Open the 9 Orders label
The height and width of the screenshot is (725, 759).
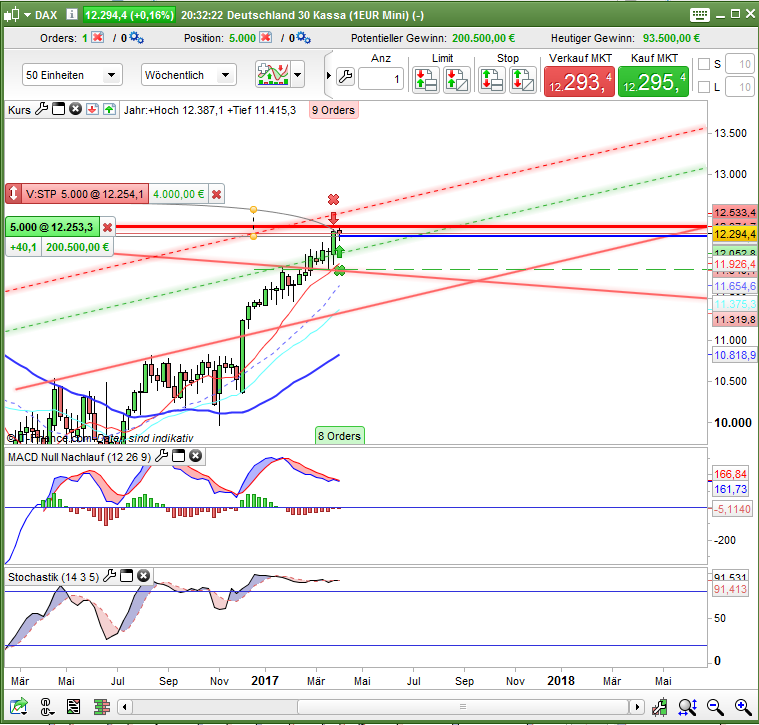pyautogui.click(x=334, y=110)
